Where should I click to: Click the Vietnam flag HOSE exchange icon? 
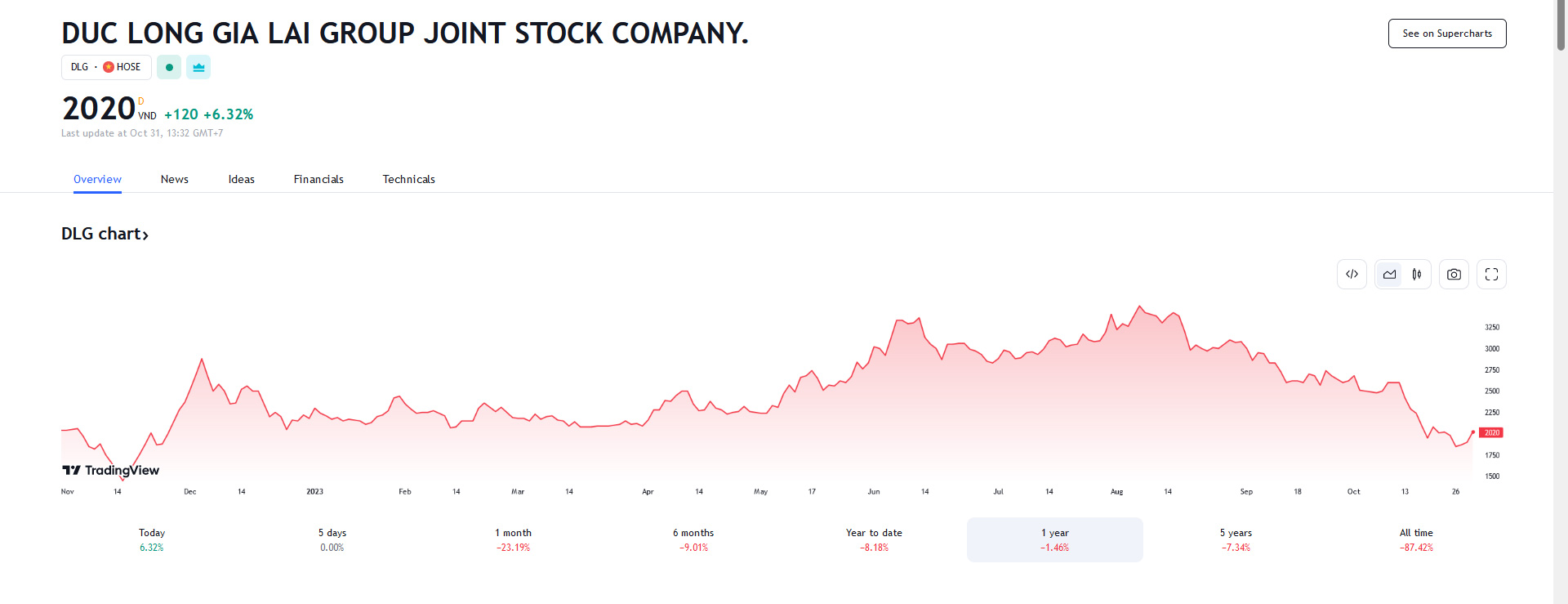109,67
